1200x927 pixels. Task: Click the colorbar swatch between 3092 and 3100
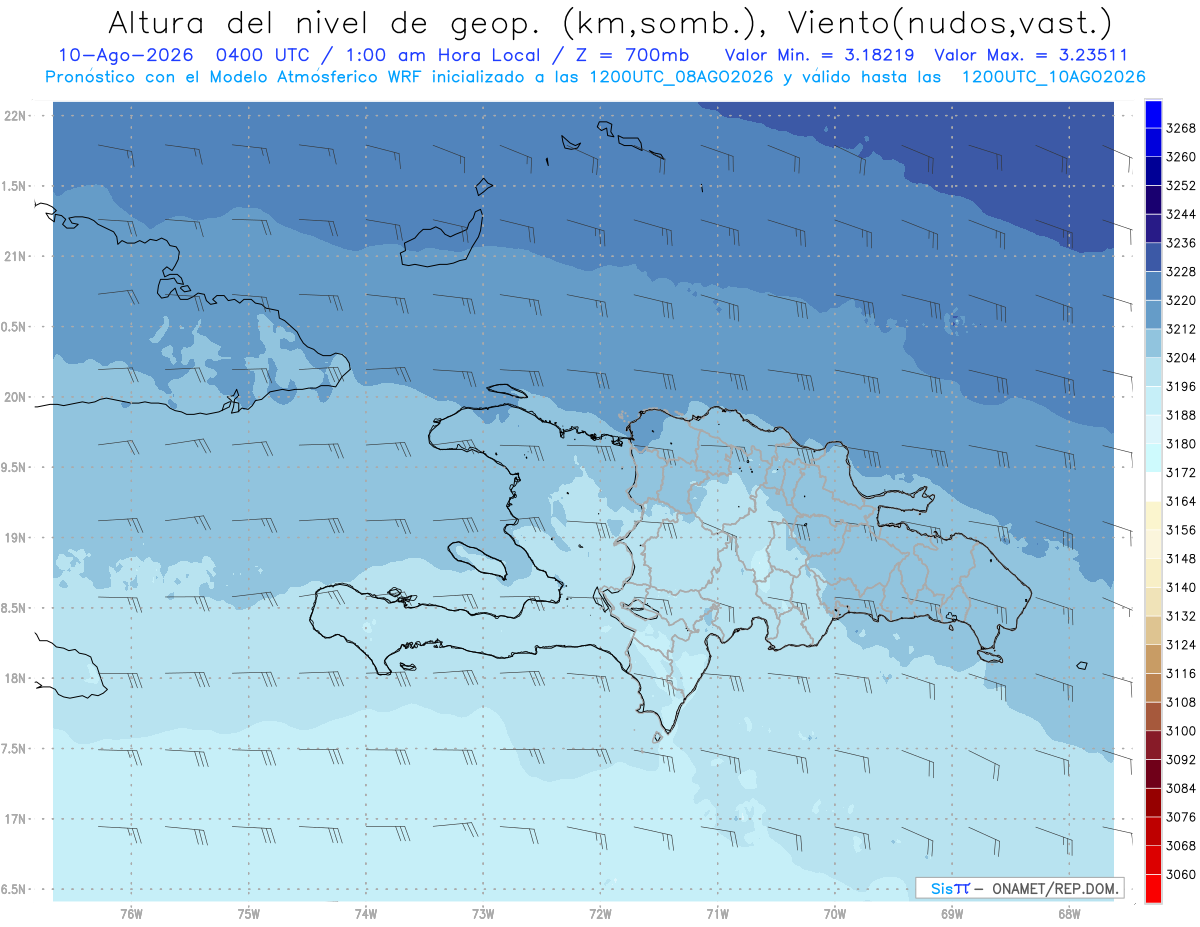pyautogui.click(x=1153, y=746)
